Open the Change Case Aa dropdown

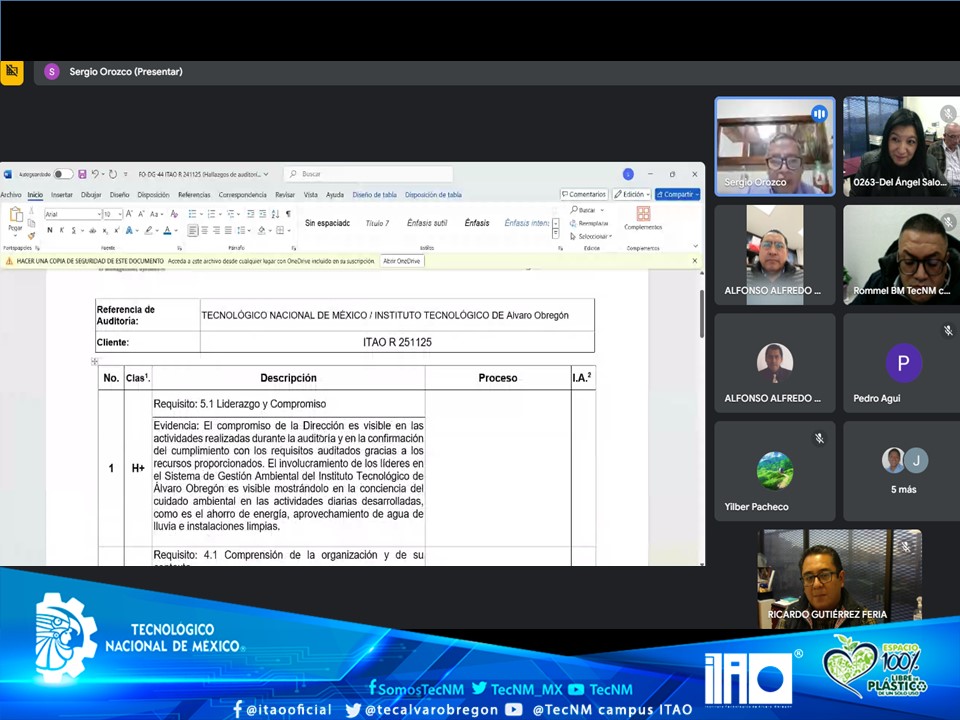pyautogui.click(x=156, y=214)
